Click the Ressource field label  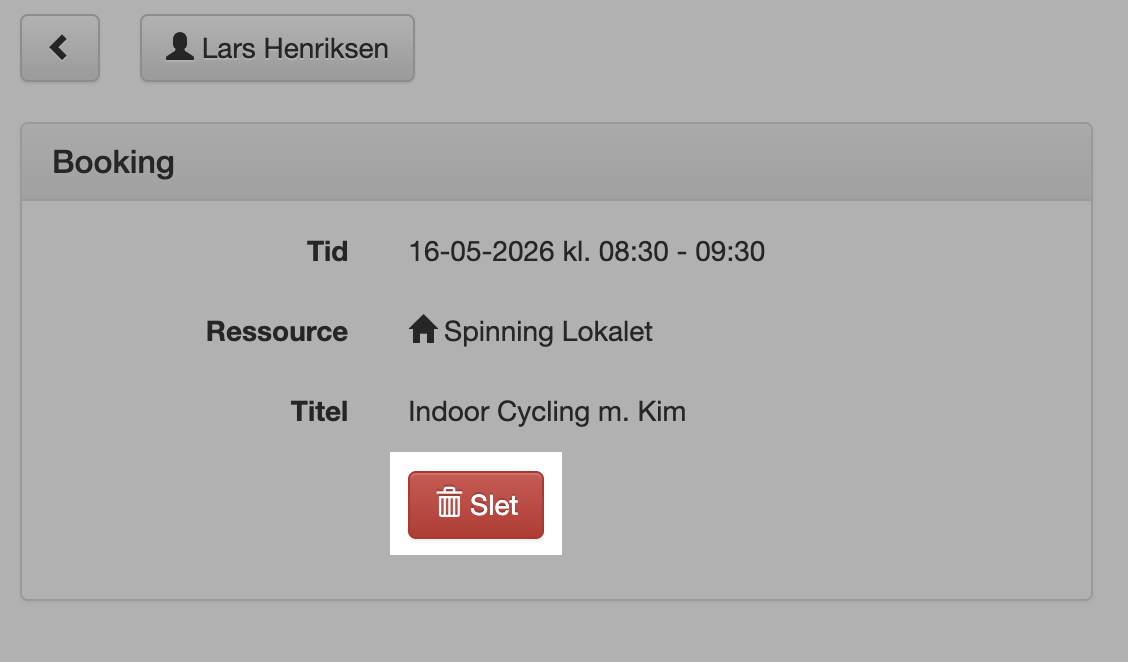tap(277, 332)
